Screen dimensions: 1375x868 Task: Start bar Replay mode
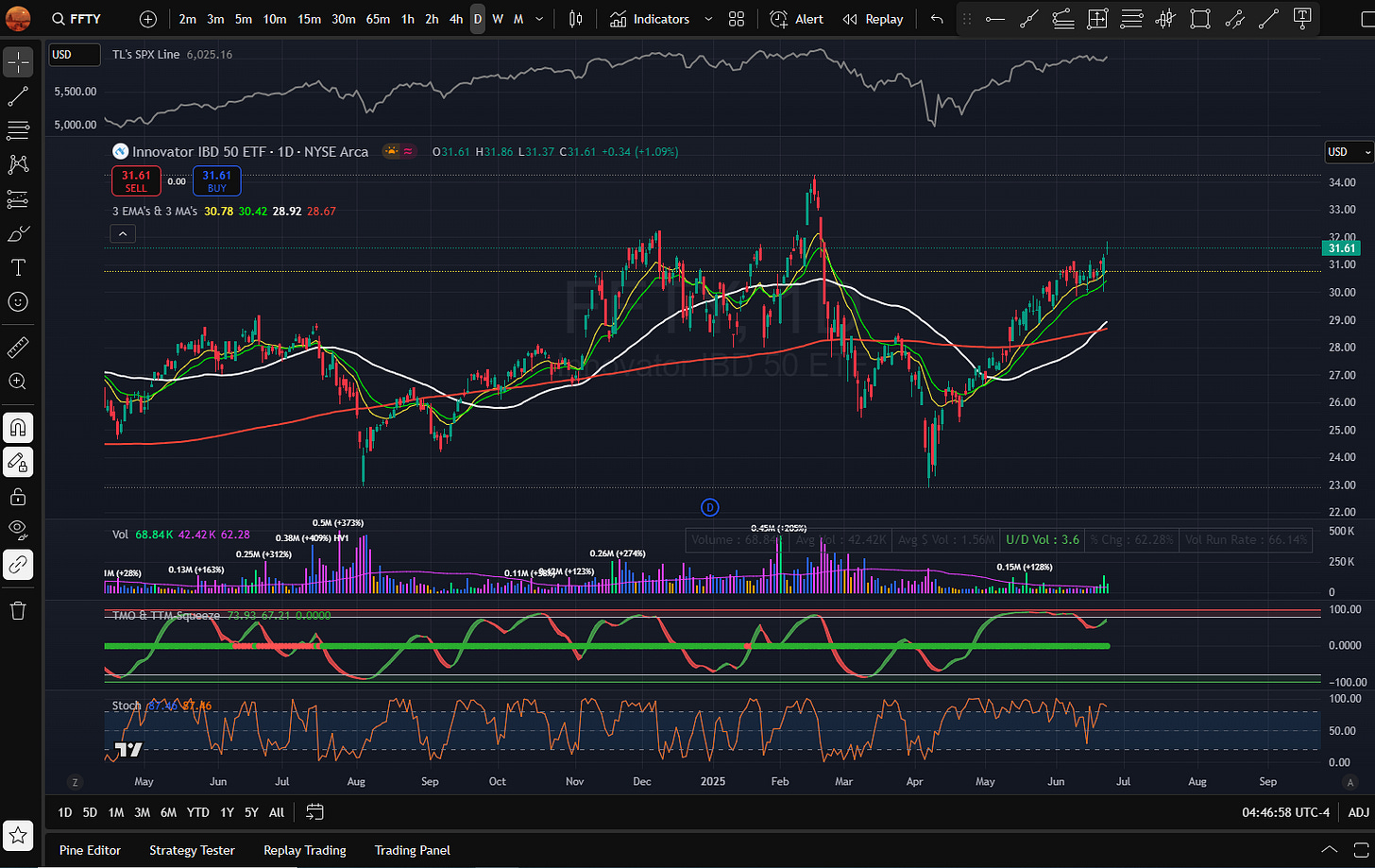click(874, 19)
